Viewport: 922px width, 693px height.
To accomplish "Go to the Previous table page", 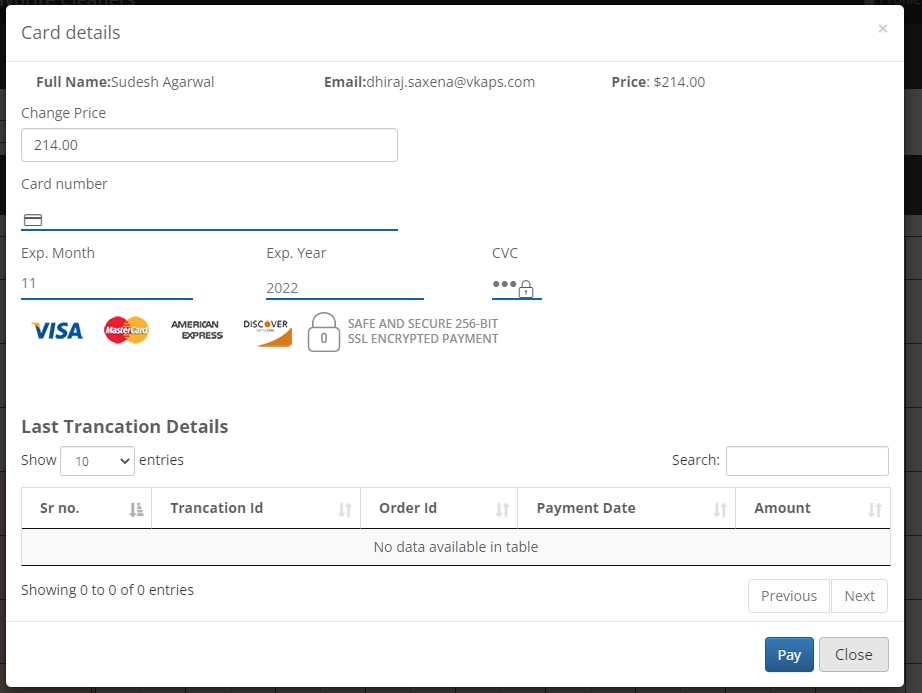I will (788, 596).
